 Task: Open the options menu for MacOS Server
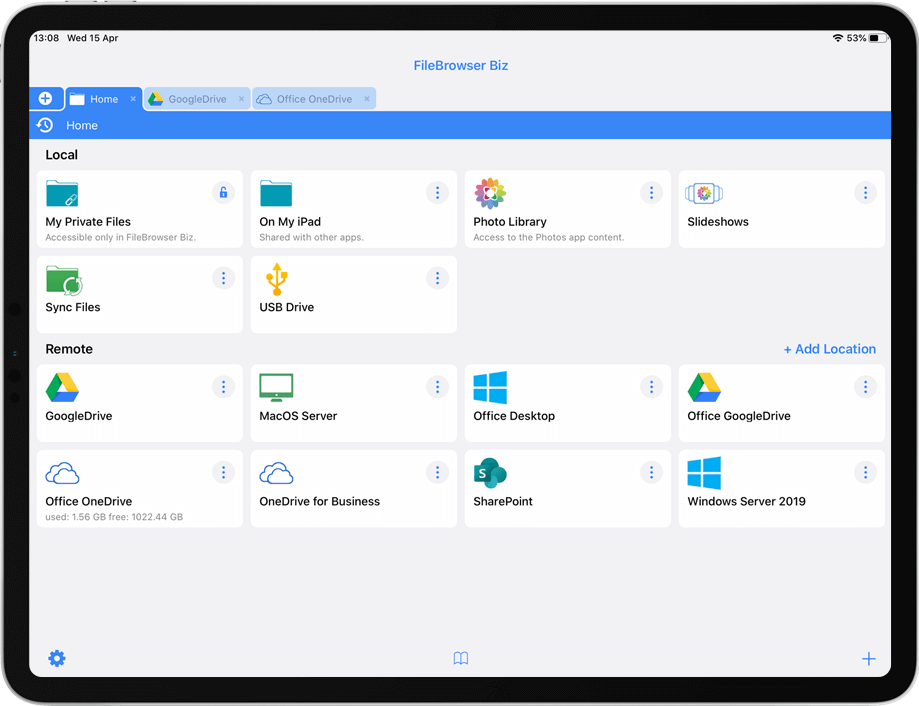tap(437, 387)
